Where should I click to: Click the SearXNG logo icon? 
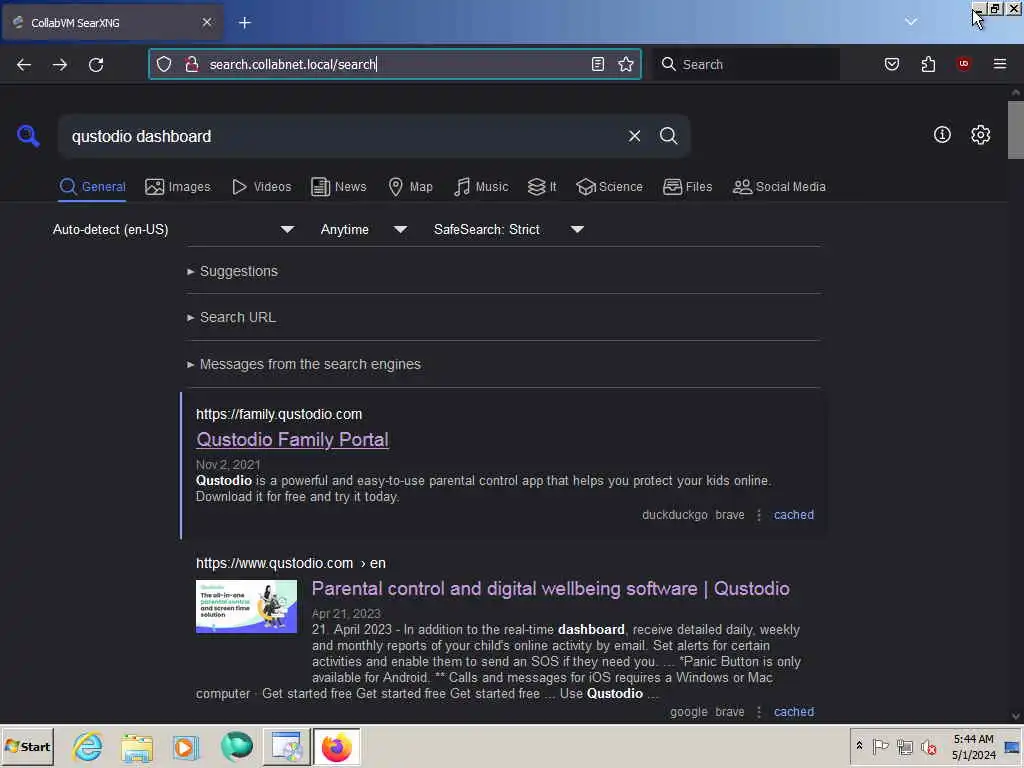(28, 136)
